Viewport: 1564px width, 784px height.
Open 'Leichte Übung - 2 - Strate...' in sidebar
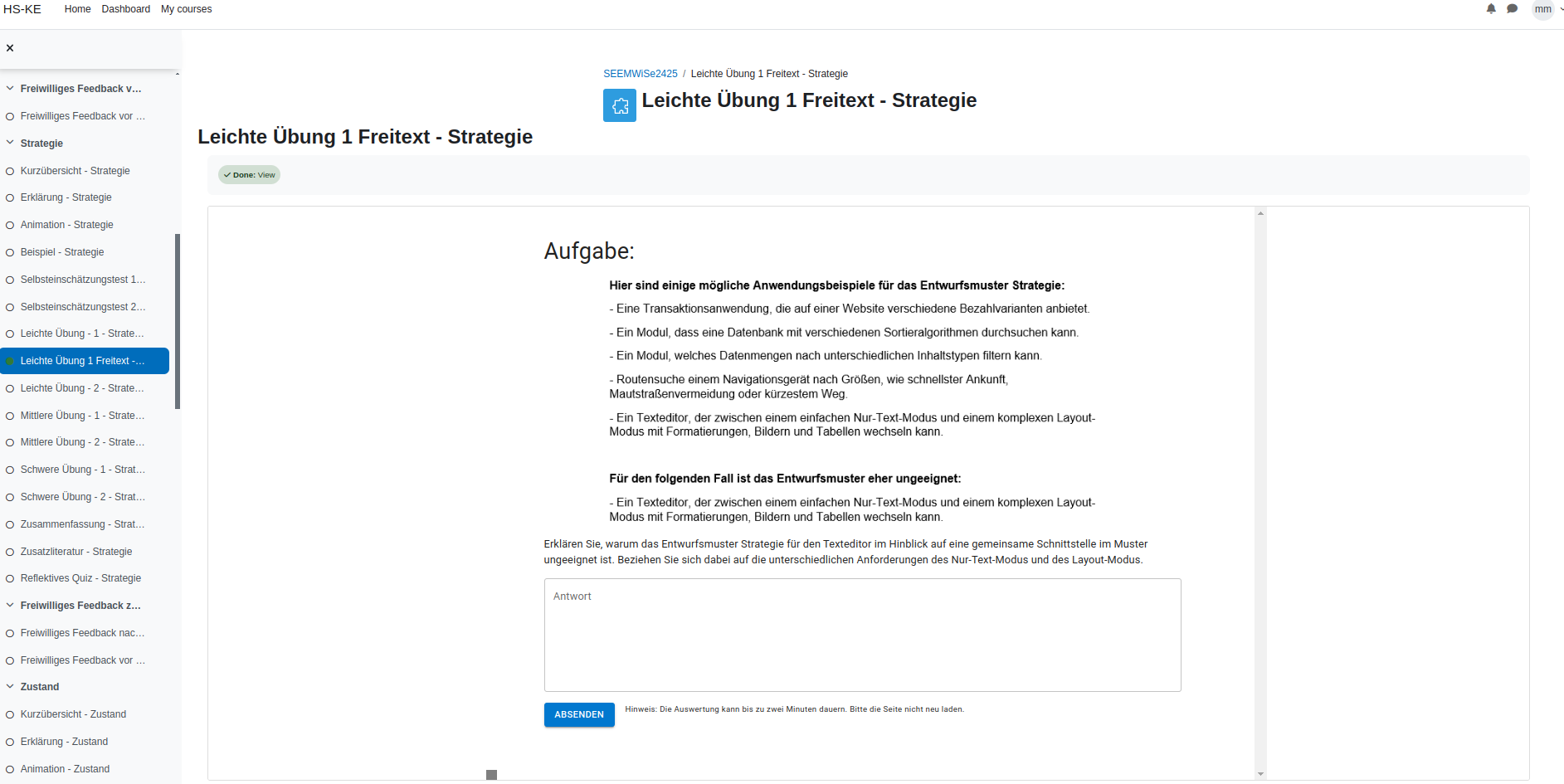pyautogui.click(x=82, y=388)
